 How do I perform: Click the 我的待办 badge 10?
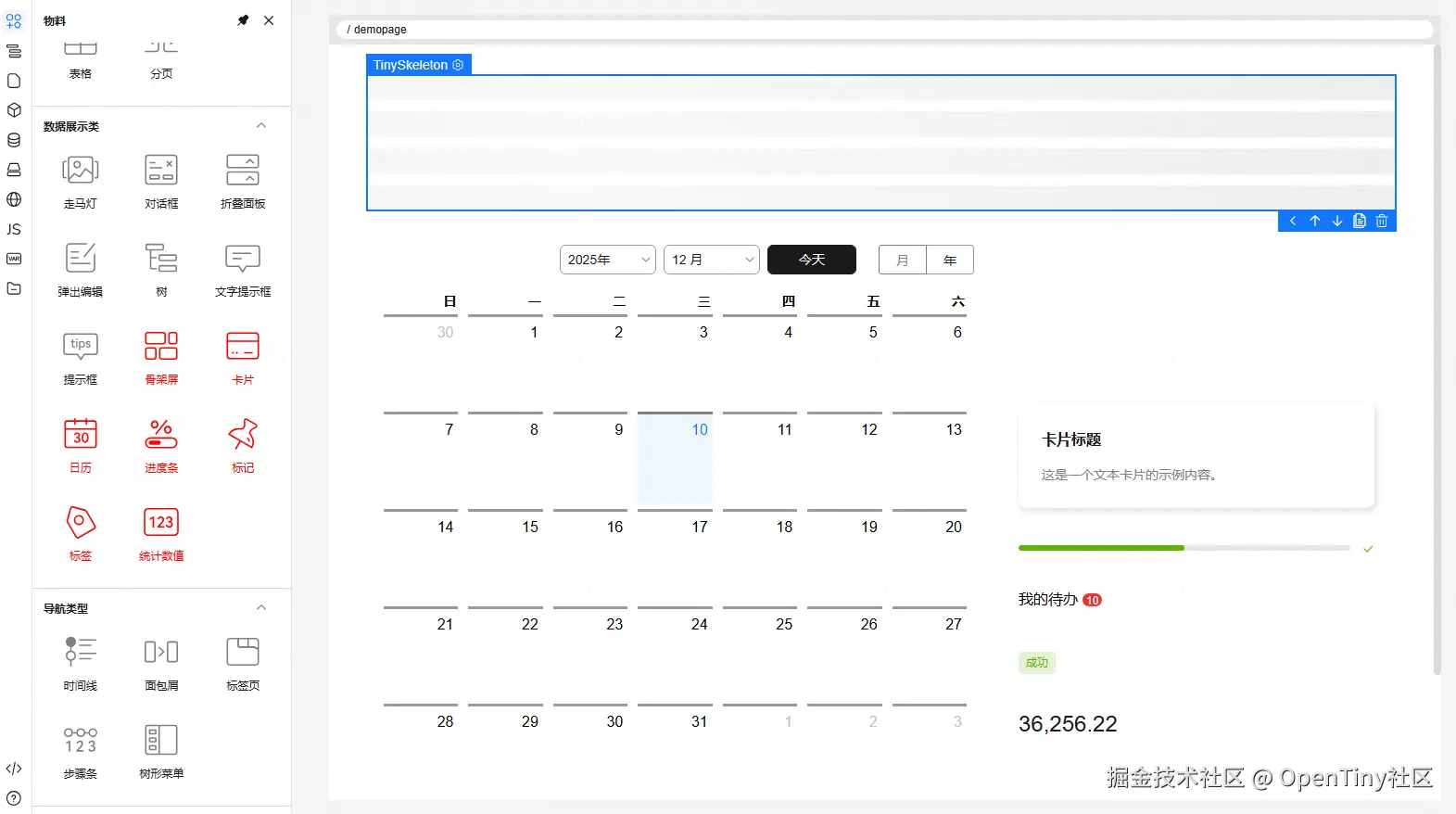click(x=1093, y=600)
